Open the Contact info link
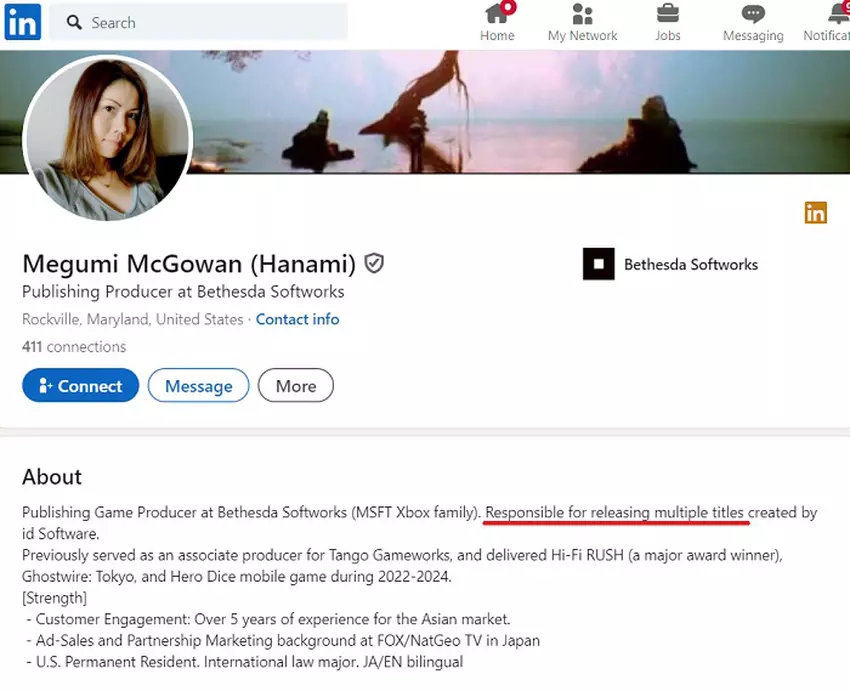Image resolution: width=850 pixels, height=691 pixels. [297, 319]
